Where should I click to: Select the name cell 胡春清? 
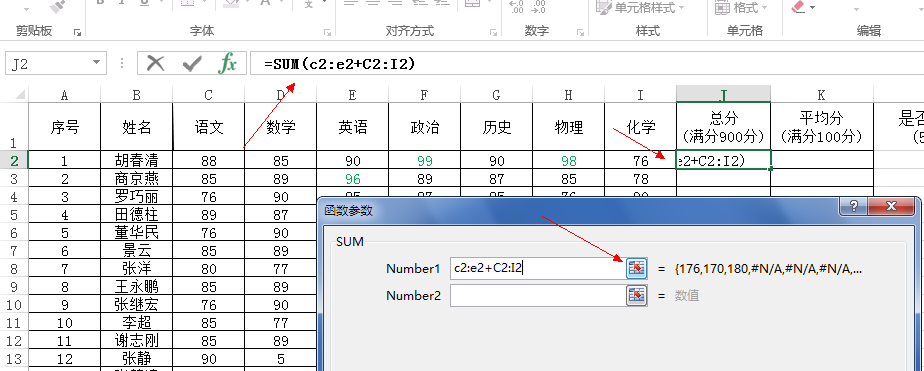coord(137,160)
